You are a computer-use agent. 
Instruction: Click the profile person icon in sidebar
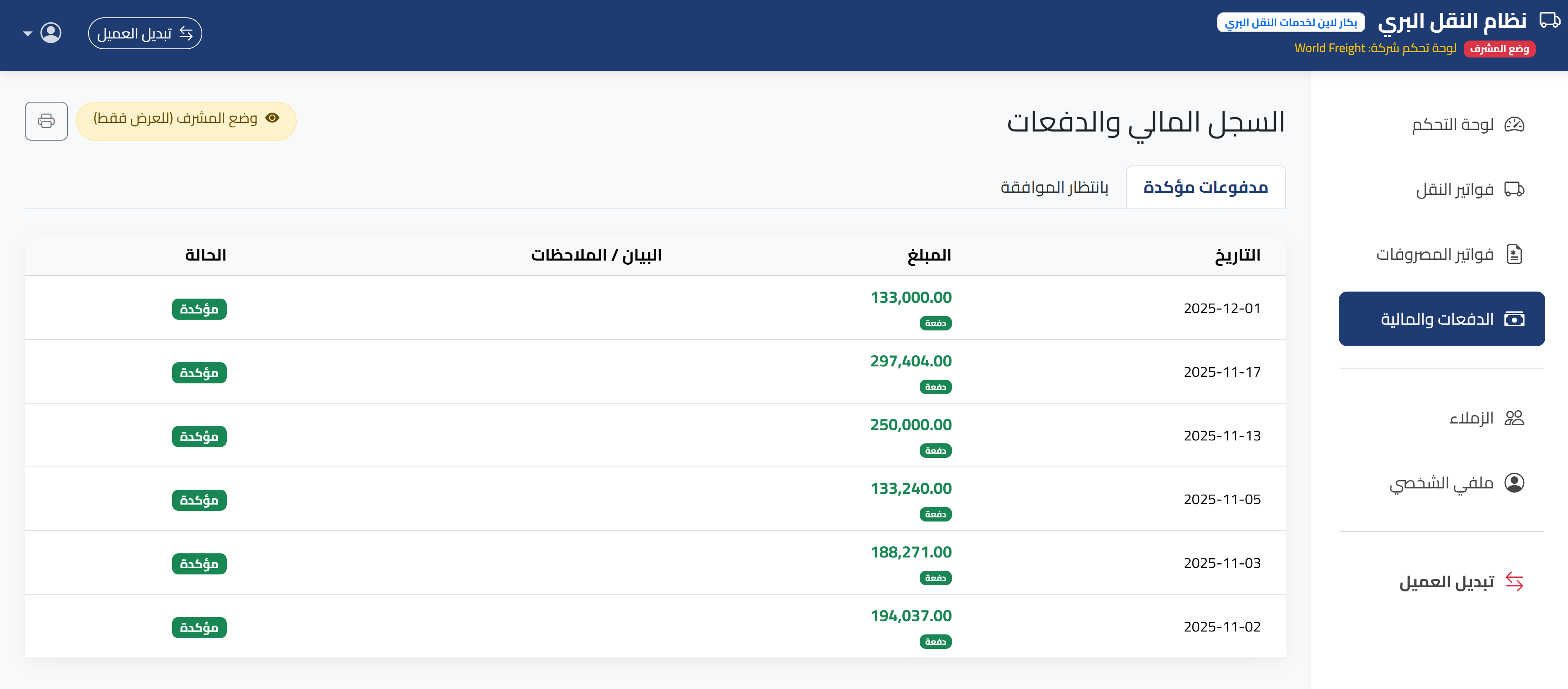click(1514, 483)
